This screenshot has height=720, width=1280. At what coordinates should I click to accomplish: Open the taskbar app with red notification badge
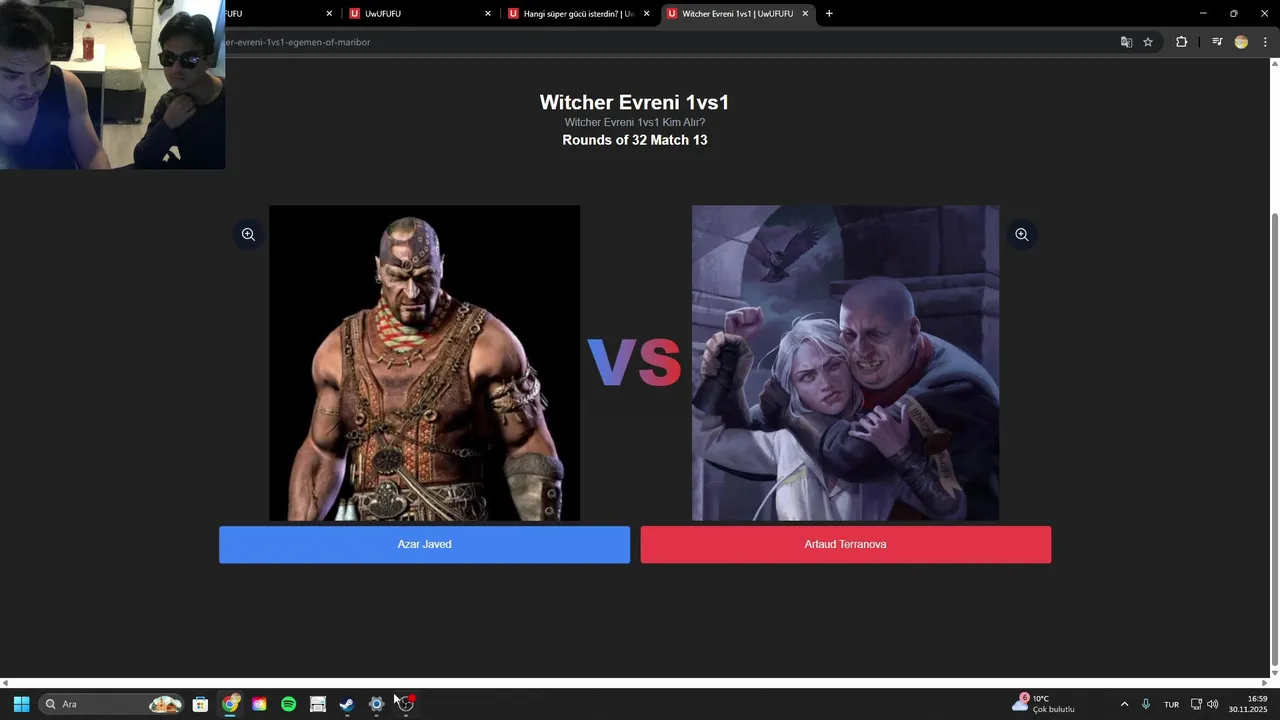[405, 704]
